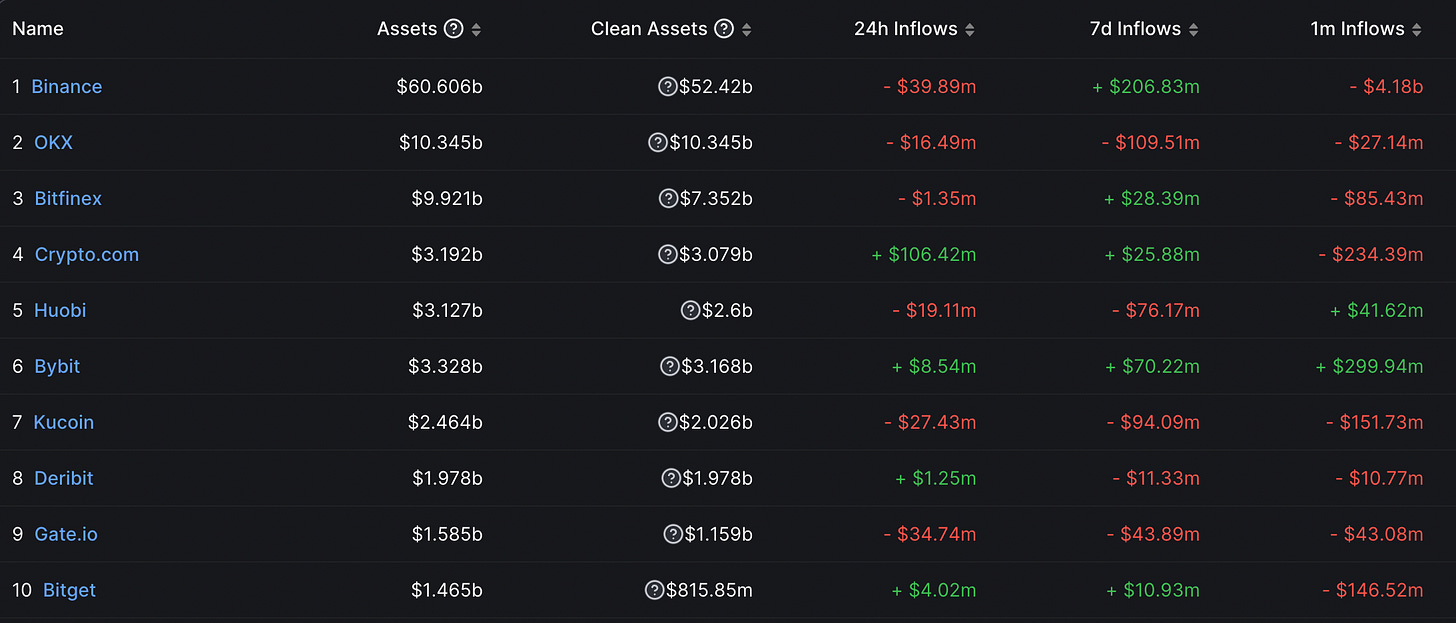Viewport: 1456px width, 623px height.
Task: Click the Clean Assets column header label
Action: (649, 29)
